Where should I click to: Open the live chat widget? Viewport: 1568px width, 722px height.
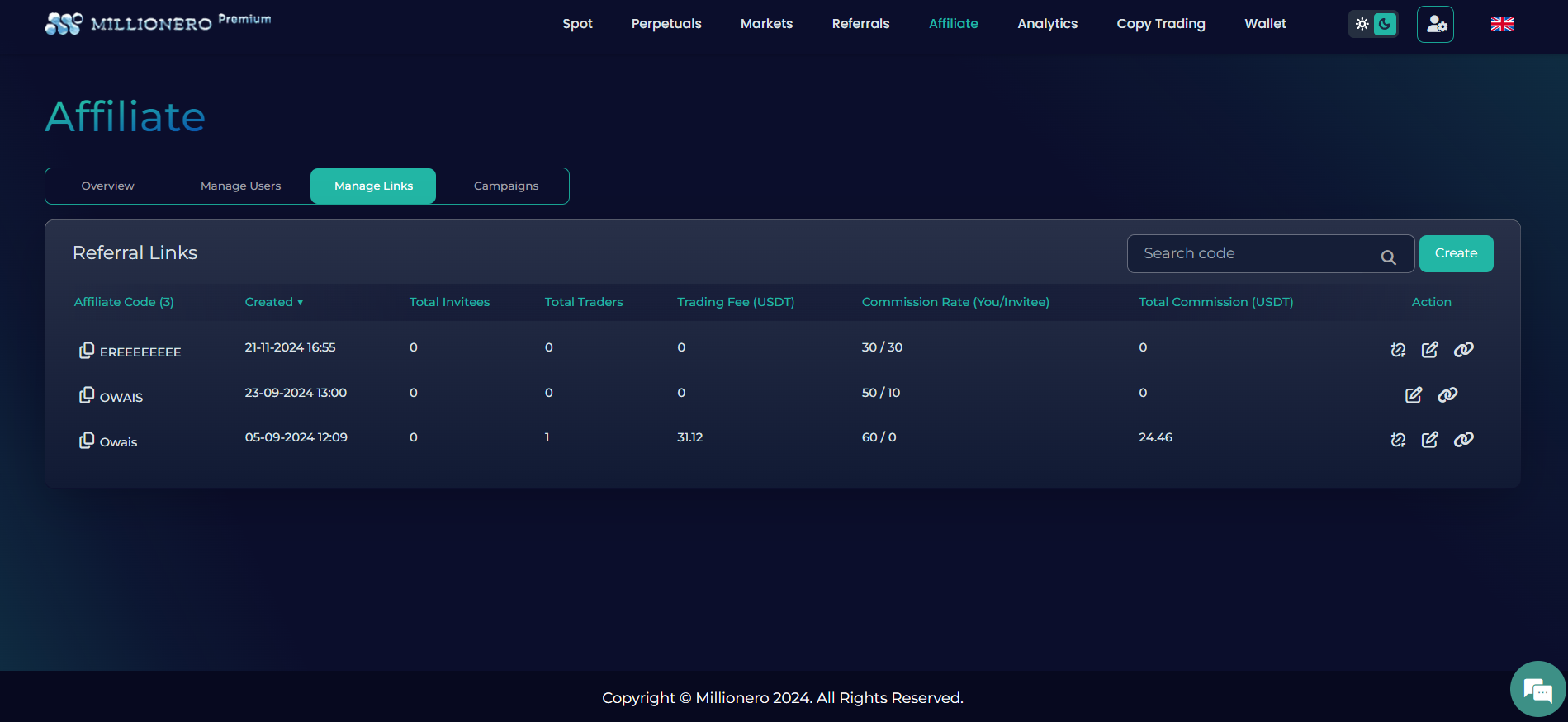coord(1537,689)
